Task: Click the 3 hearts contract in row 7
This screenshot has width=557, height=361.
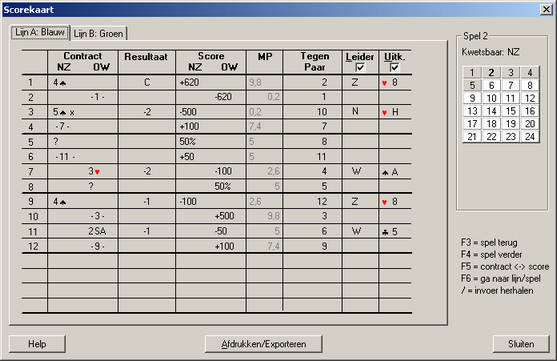Action: click(94, 171)
